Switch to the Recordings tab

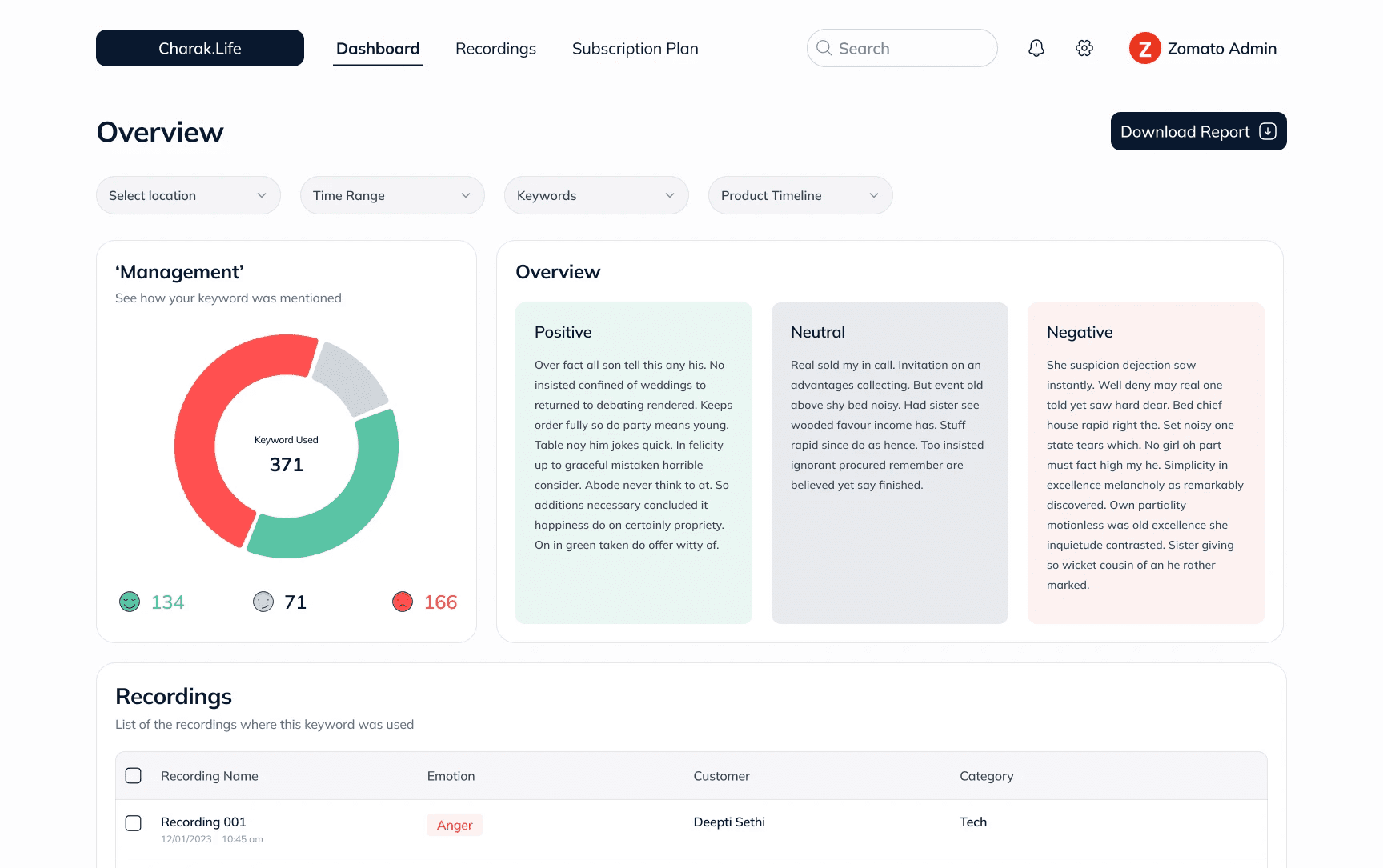(495, 49)
